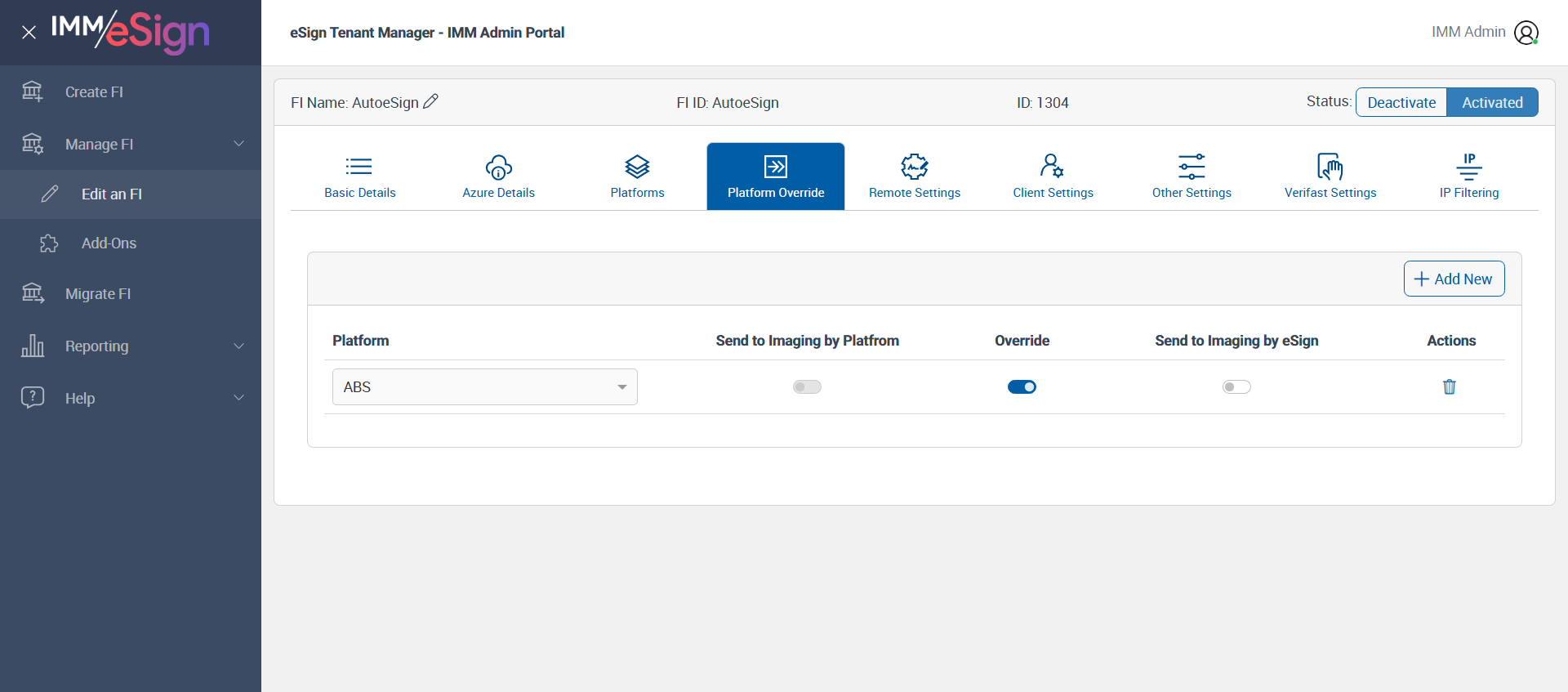
Task: Open Manage FI in the sidebar
Action: pos(131,144)
